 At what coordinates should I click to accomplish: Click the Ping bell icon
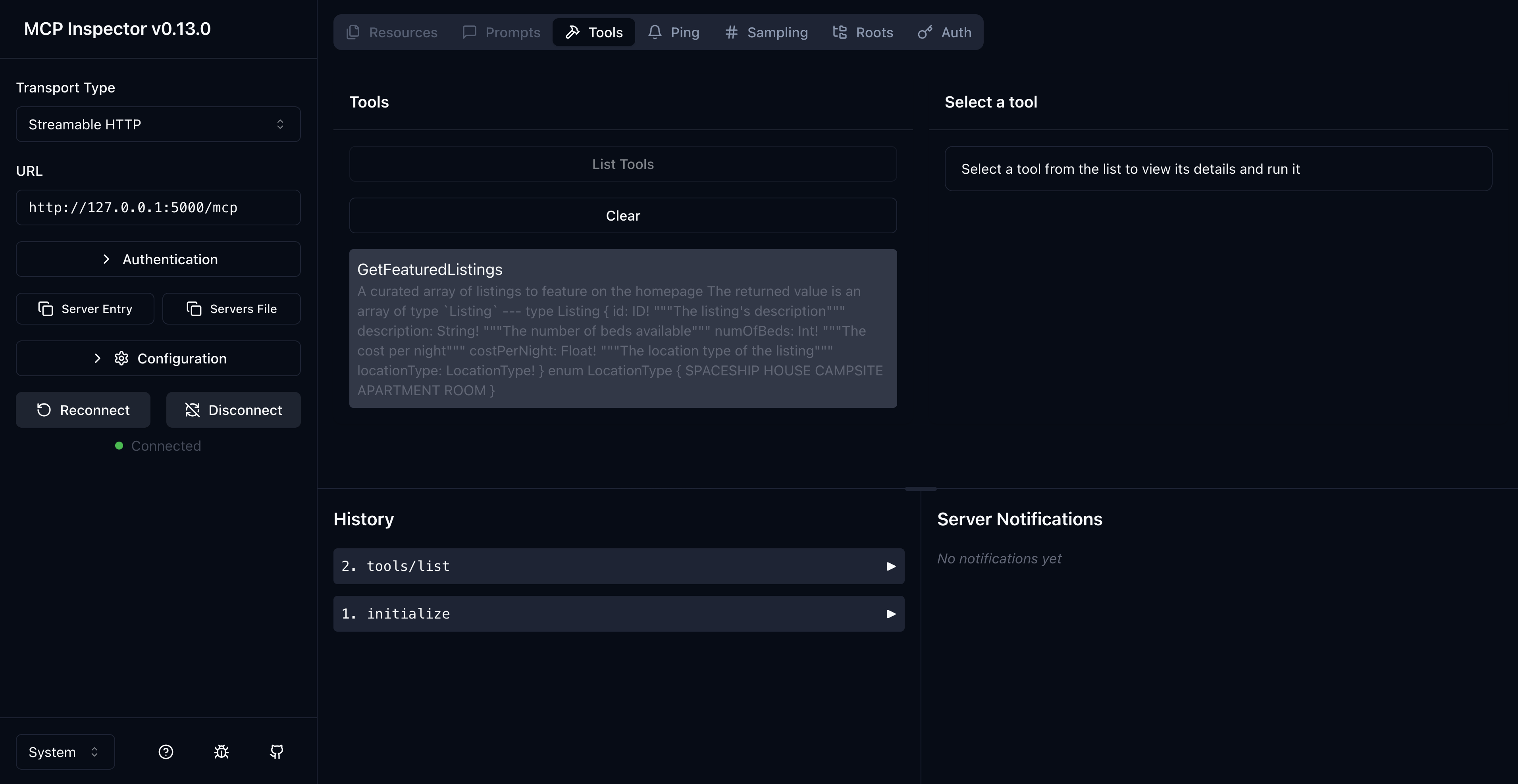[x=655, y=33]
